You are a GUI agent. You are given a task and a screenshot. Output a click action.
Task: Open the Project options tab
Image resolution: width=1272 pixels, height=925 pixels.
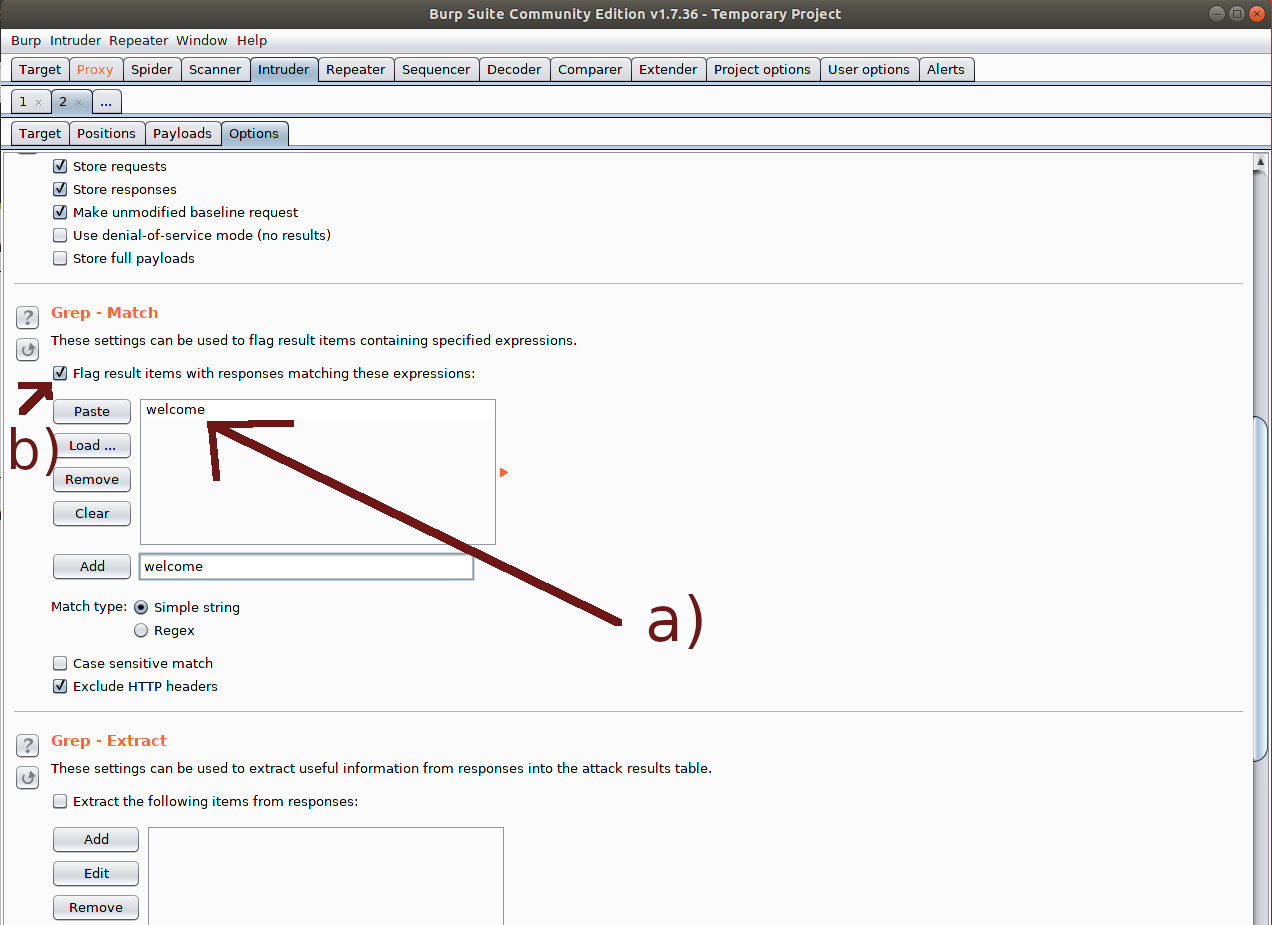tap(762, 69)
